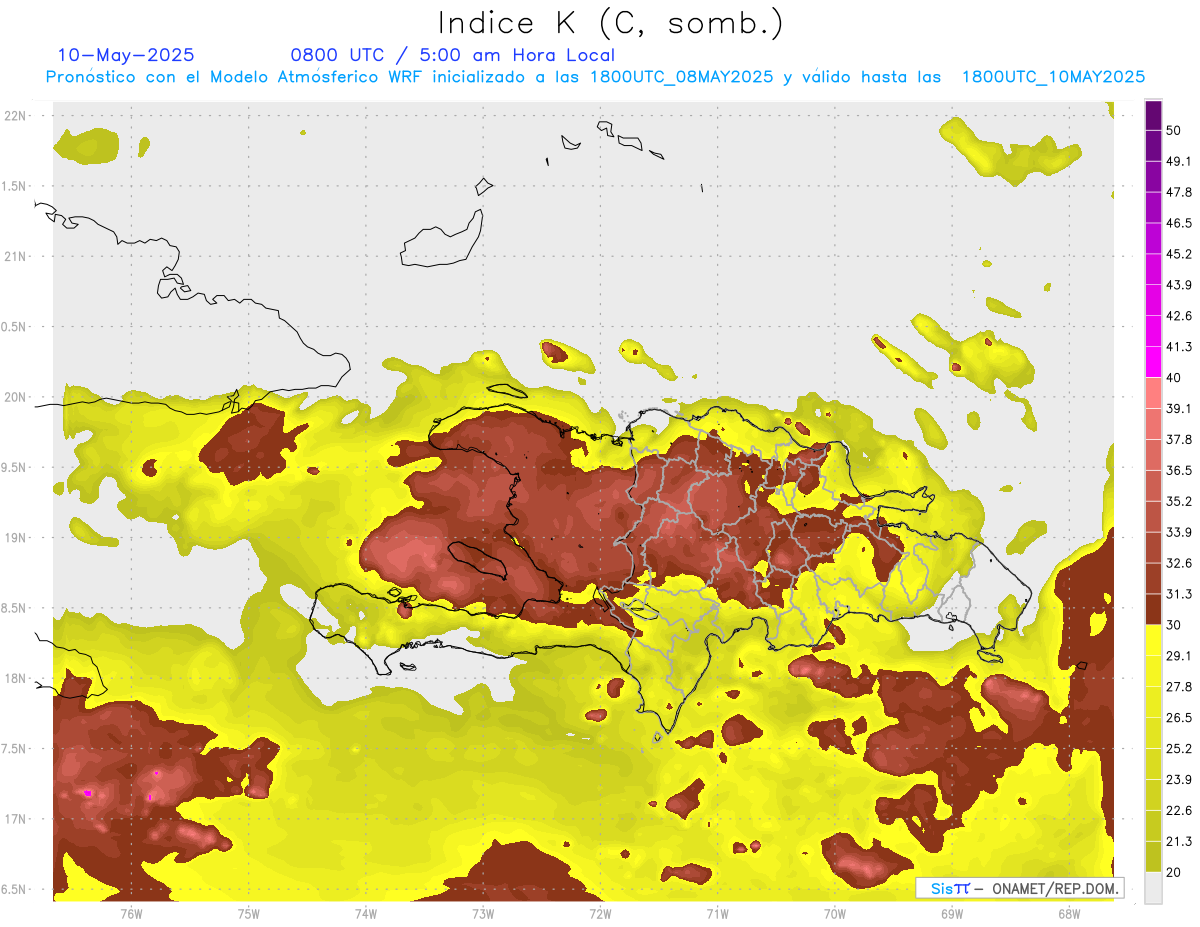Click the colorbar value '23.9'
The image size is (1200, 927).
[x=1178, y=780]
